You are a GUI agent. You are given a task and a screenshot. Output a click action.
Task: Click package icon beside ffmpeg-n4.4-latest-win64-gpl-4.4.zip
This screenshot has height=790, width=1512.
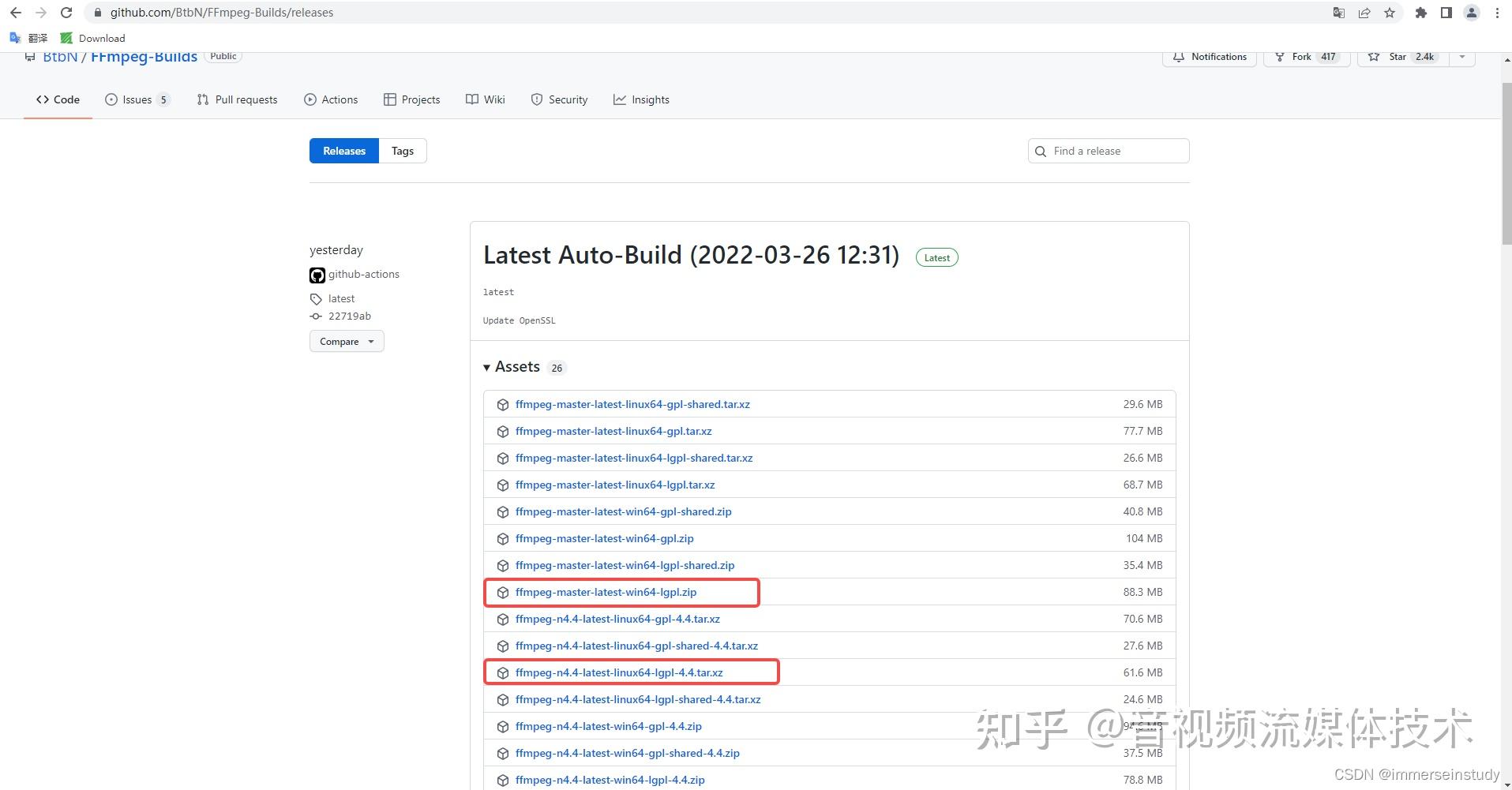coord(503,727)
